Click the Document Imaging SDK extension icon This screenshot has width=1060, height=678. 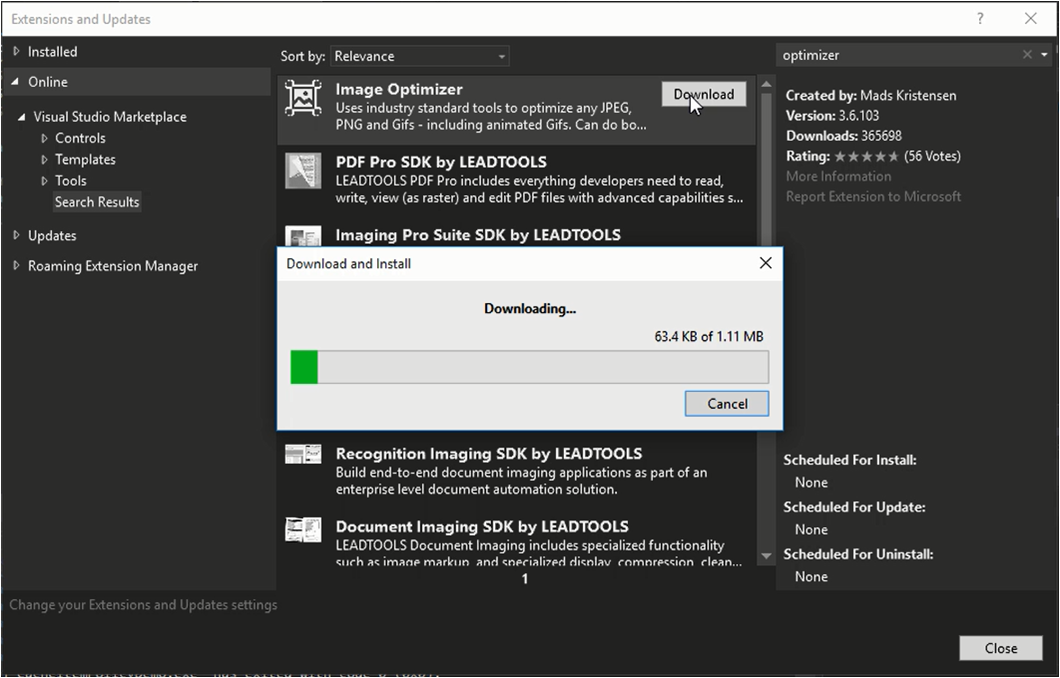pos(303,529)
